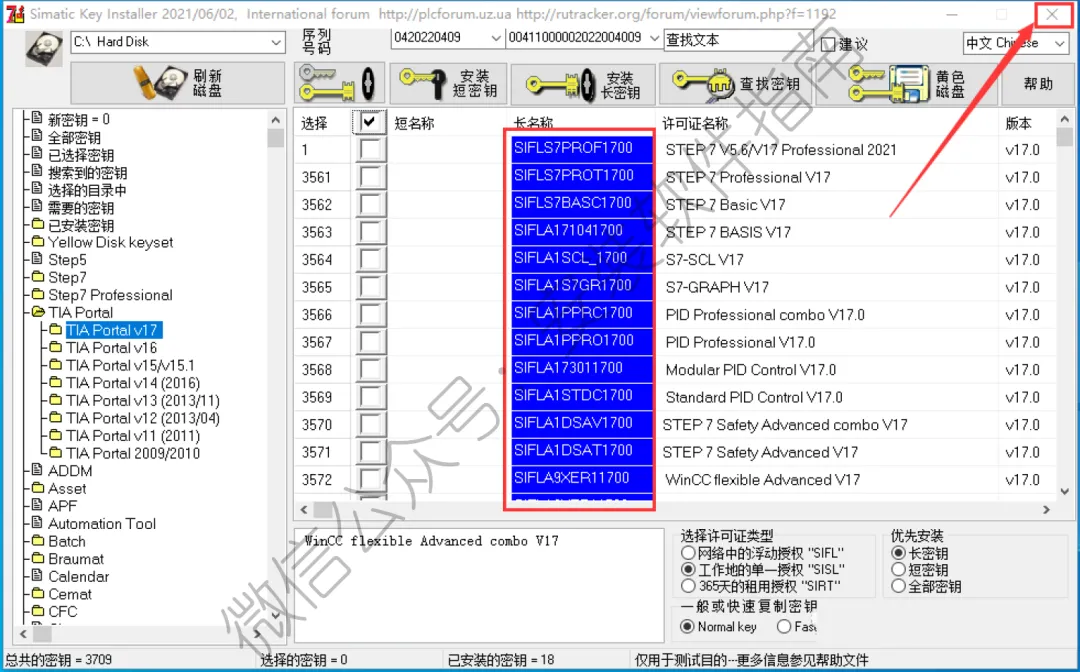Viewport: 1080px width, 672px height.
Task: Click the key pair toolbar button
Action: (339, 83)
